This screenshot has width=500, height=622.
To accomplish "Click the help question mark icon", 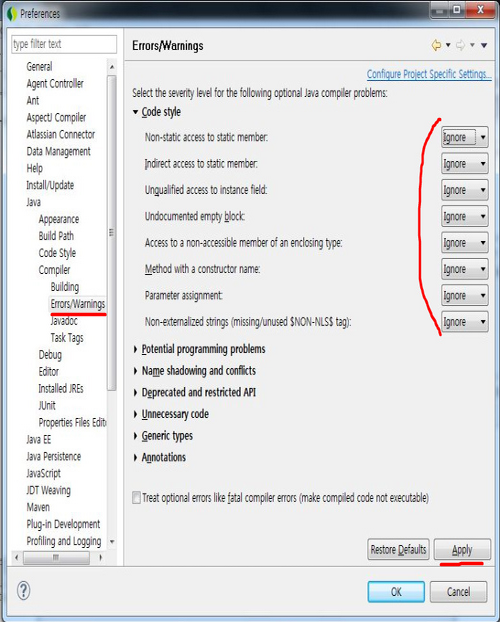I will tap(23, 591).
